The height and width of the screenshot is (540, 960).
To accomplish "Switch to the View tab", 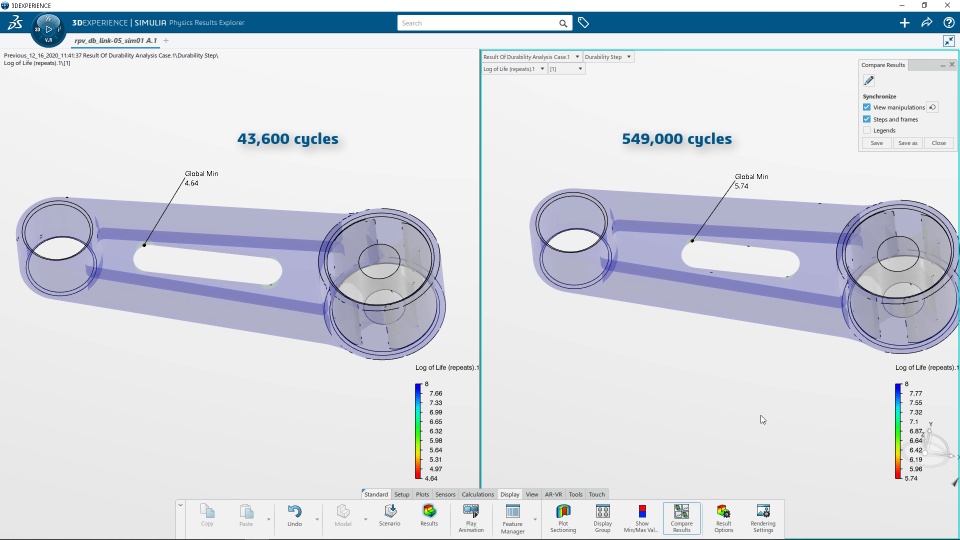I will click(531, 494).
